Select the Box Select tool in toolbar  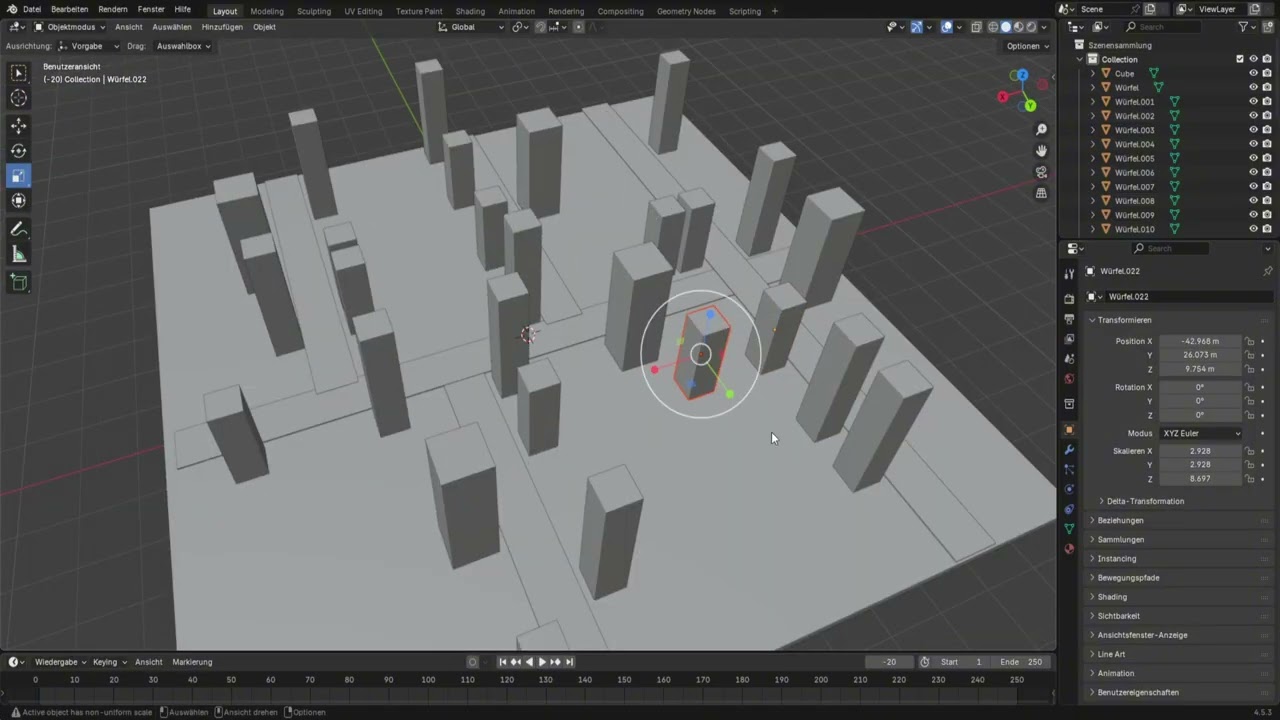[18, 72]
